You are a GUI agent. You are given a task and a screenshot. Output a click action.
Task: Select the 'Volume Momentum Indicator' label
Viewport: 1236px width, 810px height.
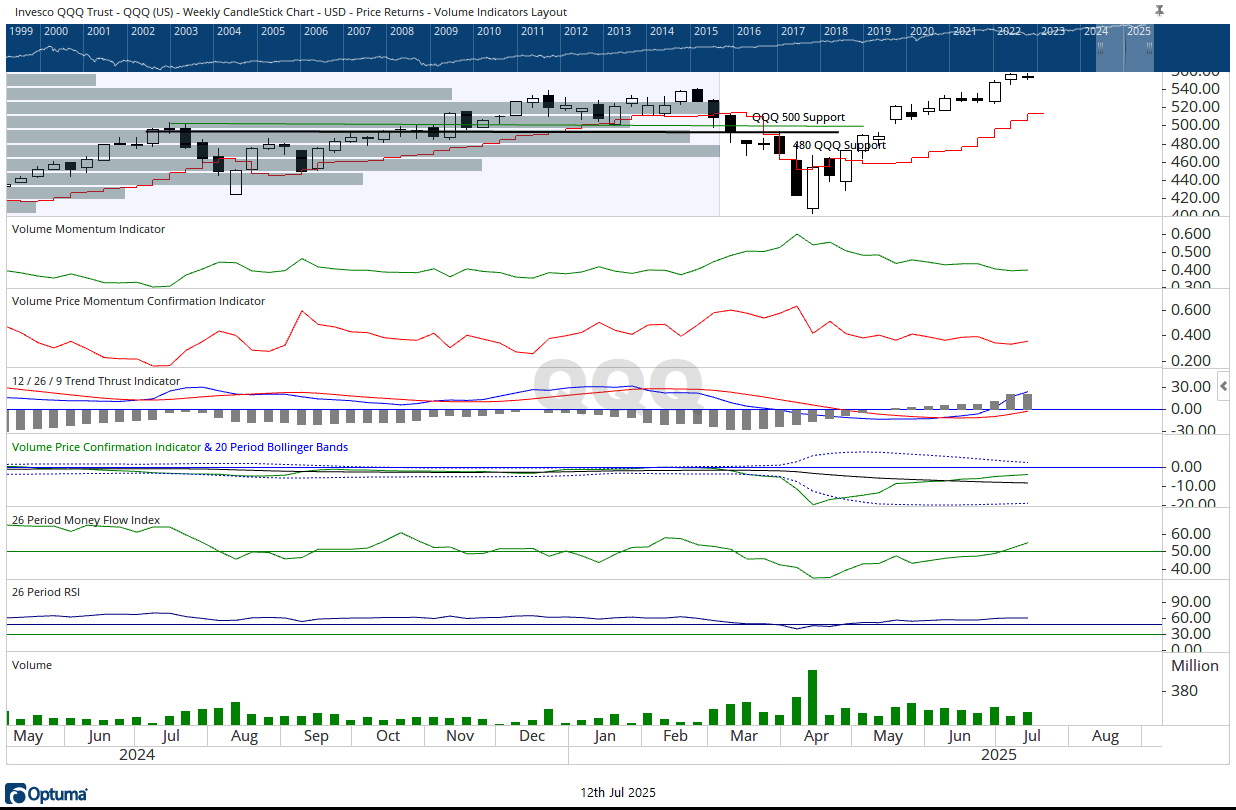click(88, 229)
